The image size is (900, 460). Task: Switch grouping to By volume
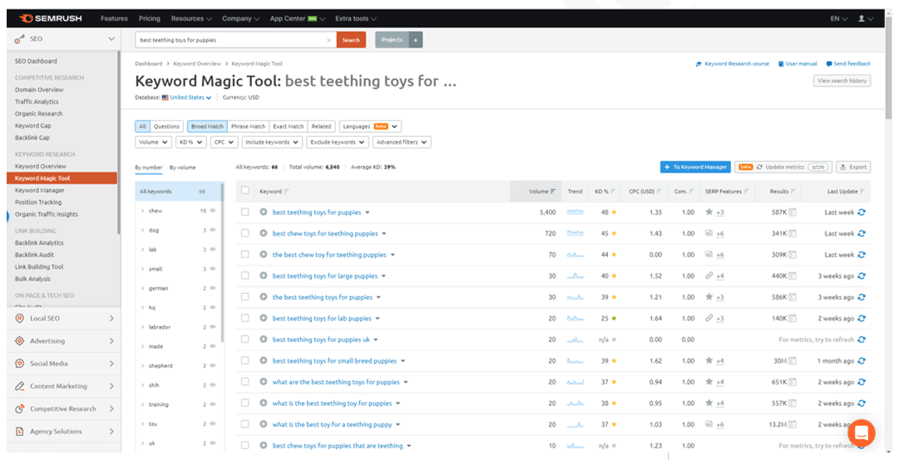(183, 168)
